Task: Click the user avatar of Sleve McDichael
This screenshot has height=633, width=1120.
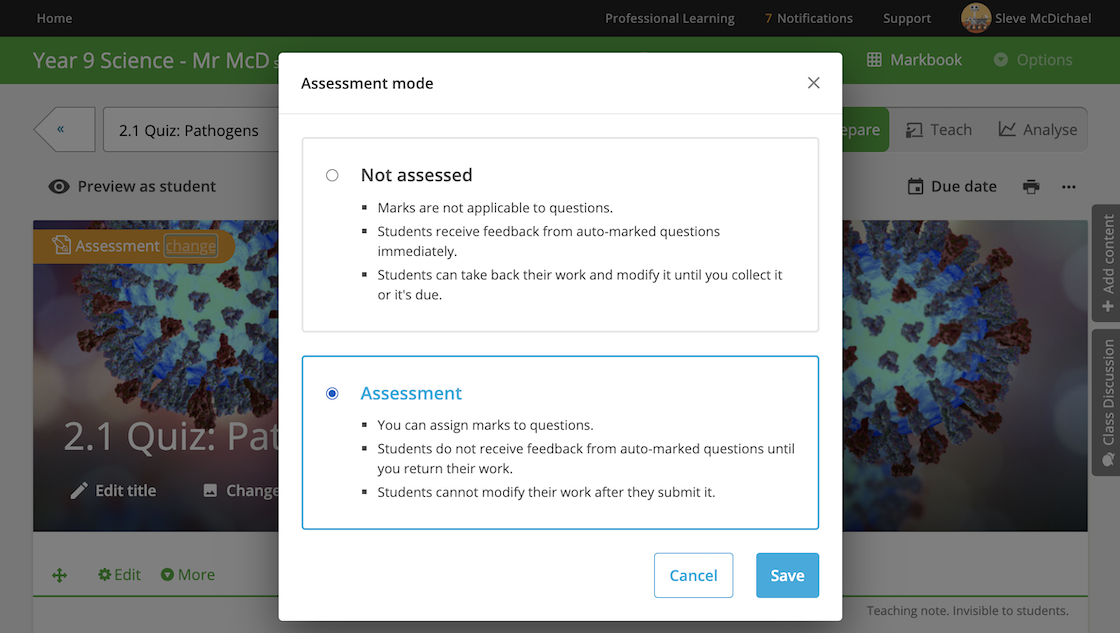Action: [976, 18]
